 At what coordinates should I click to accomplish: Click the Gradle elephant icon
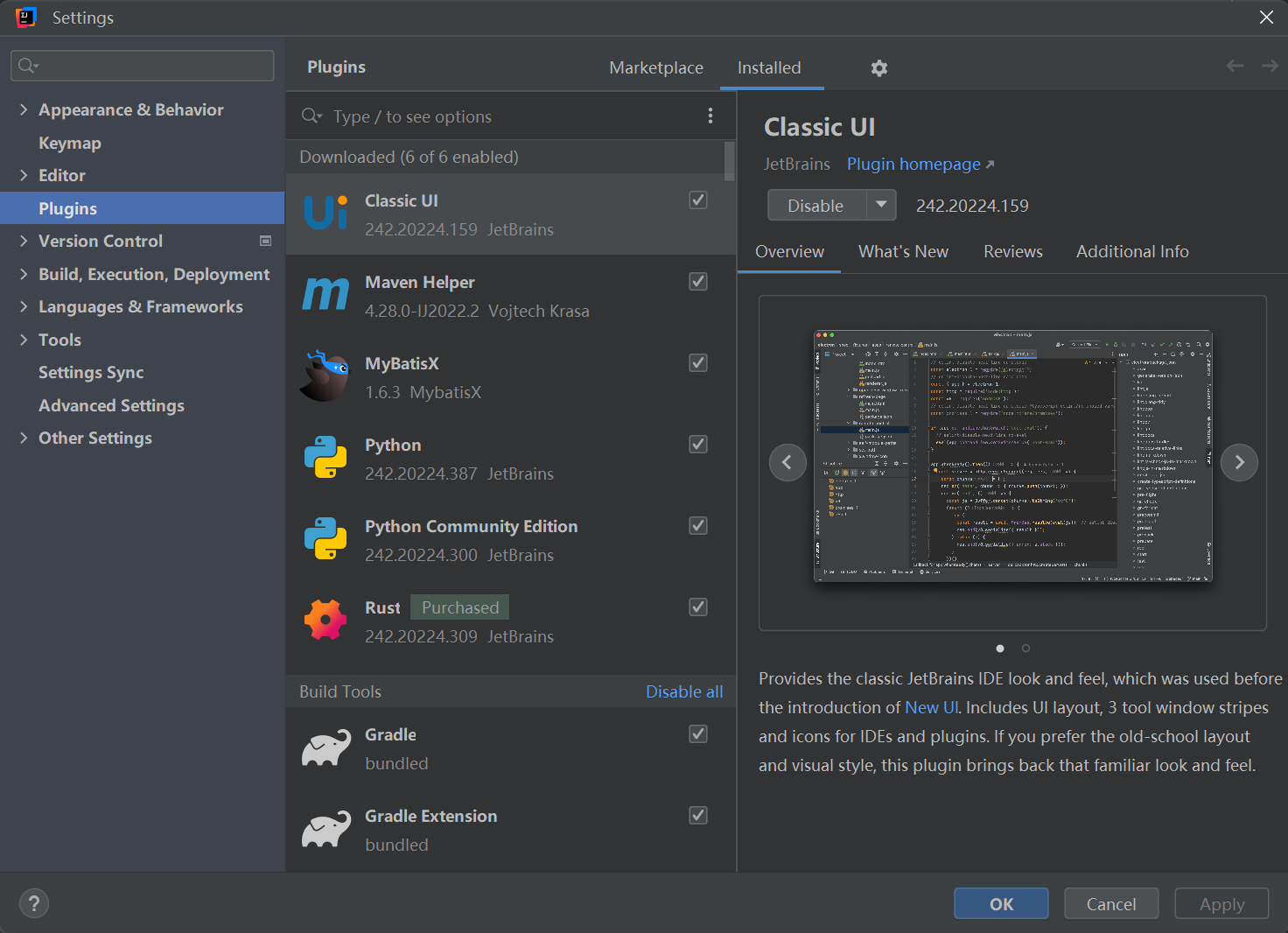[x=325, y=747]
